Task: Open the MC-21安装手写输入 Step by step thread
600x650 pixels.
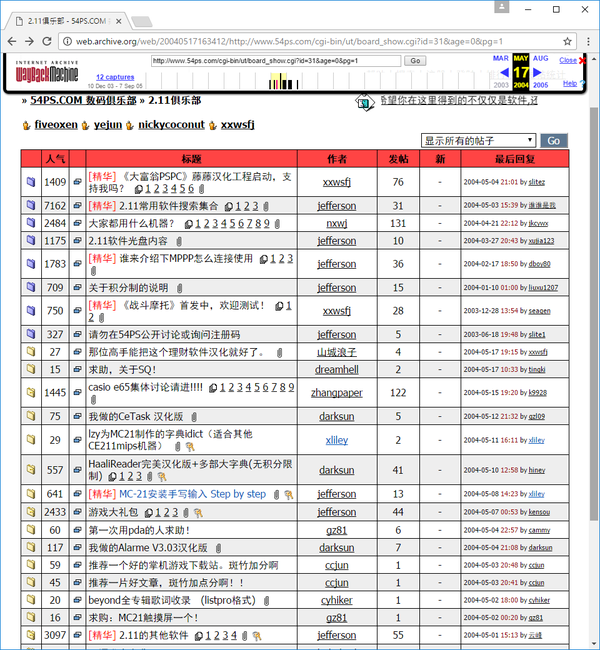Action: tap(192, 494)
